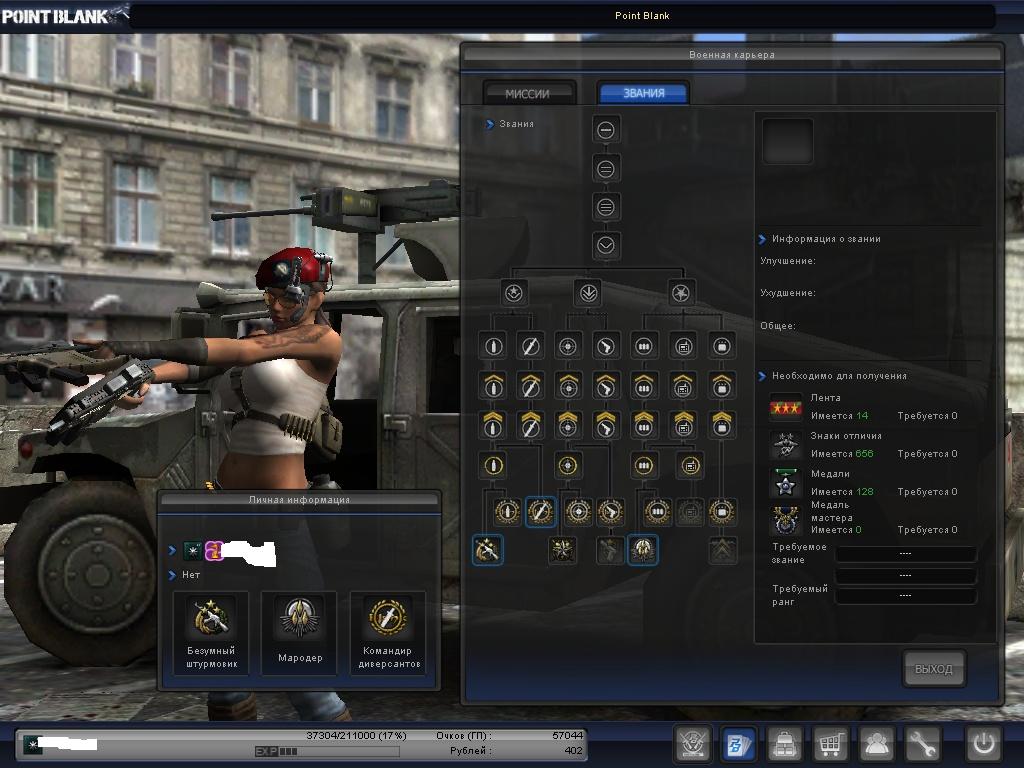The image size is (1024, 768).
Task: Click the Медали star medal icon
Action: tap(786, 483)
